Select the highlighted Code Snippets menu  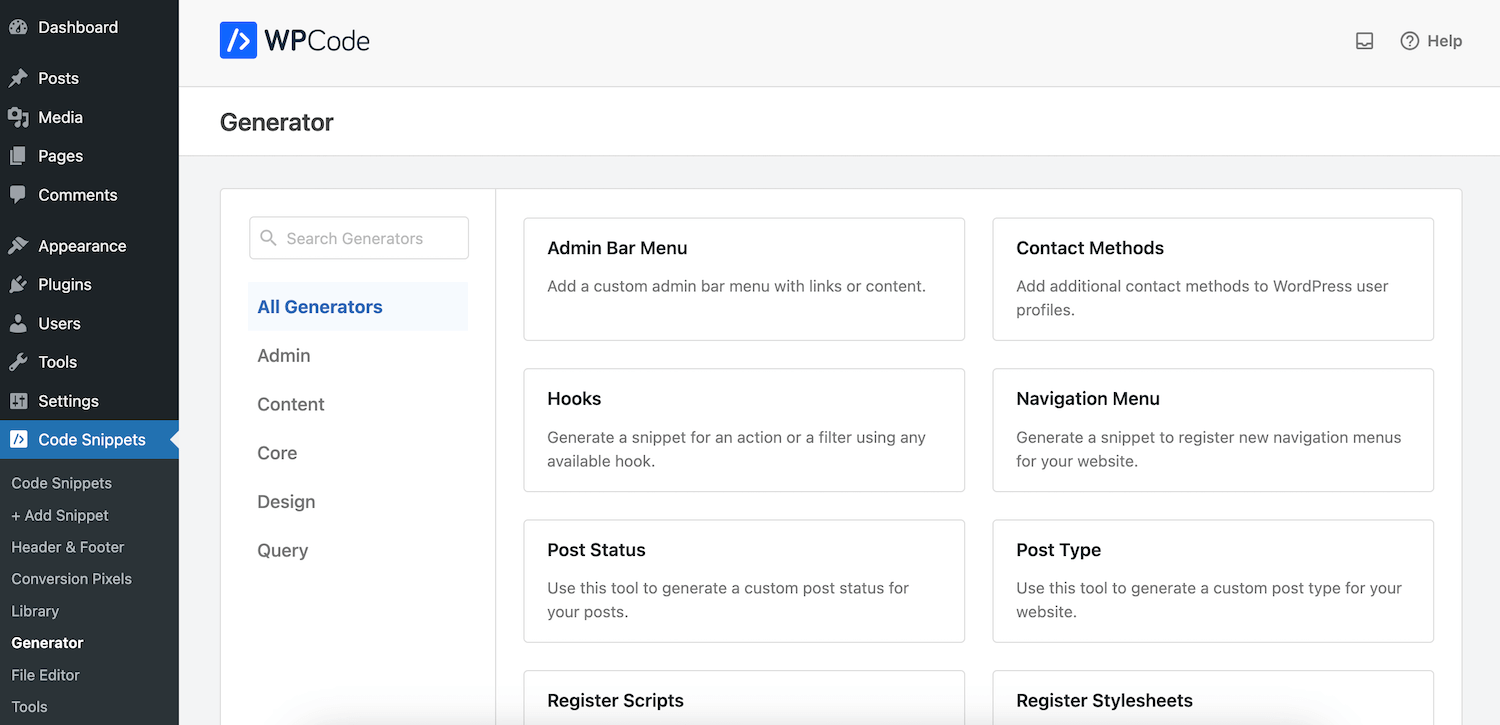[x=89, y=440]
